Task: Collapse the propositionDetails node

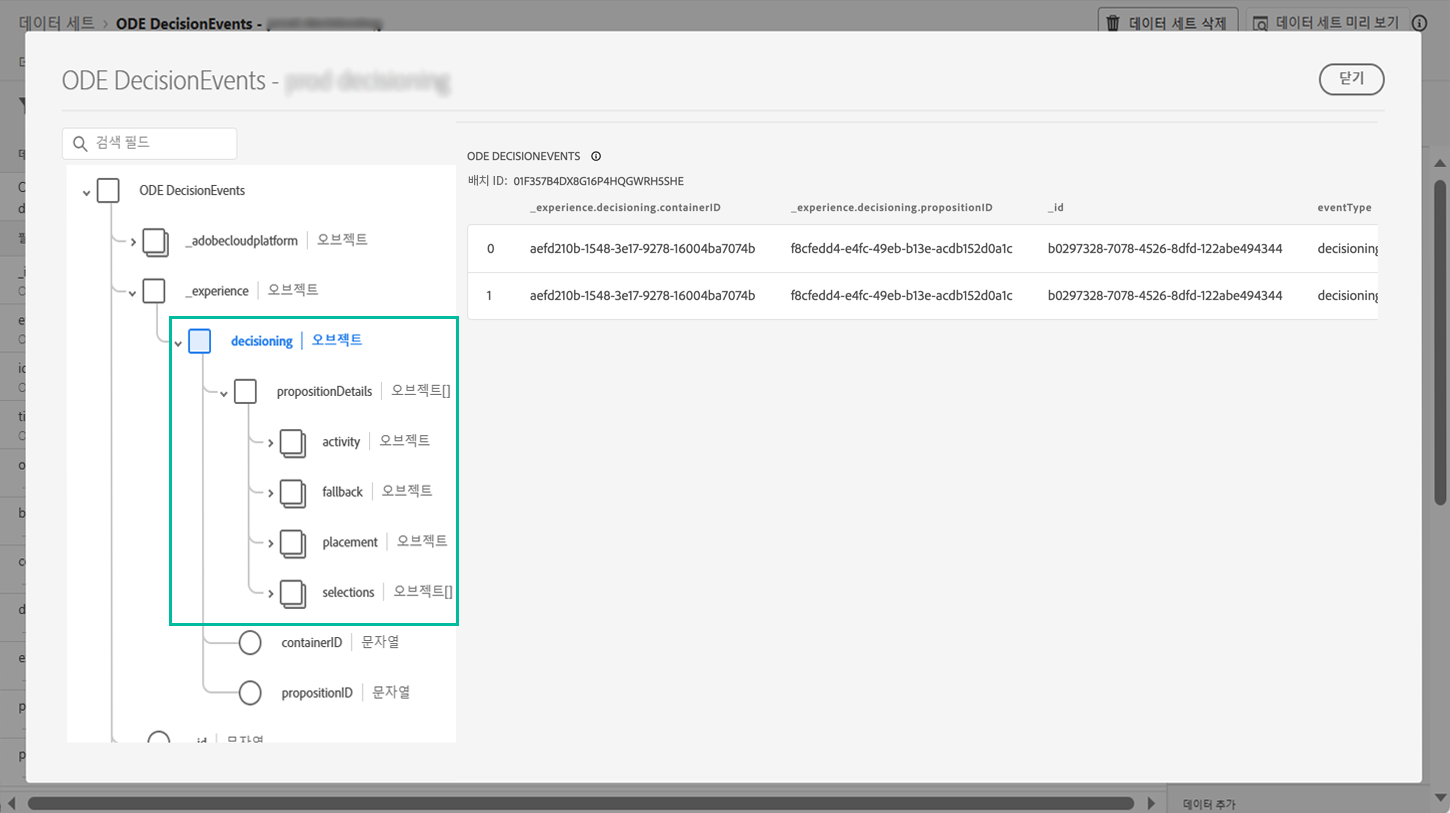Action: (223, 393)
